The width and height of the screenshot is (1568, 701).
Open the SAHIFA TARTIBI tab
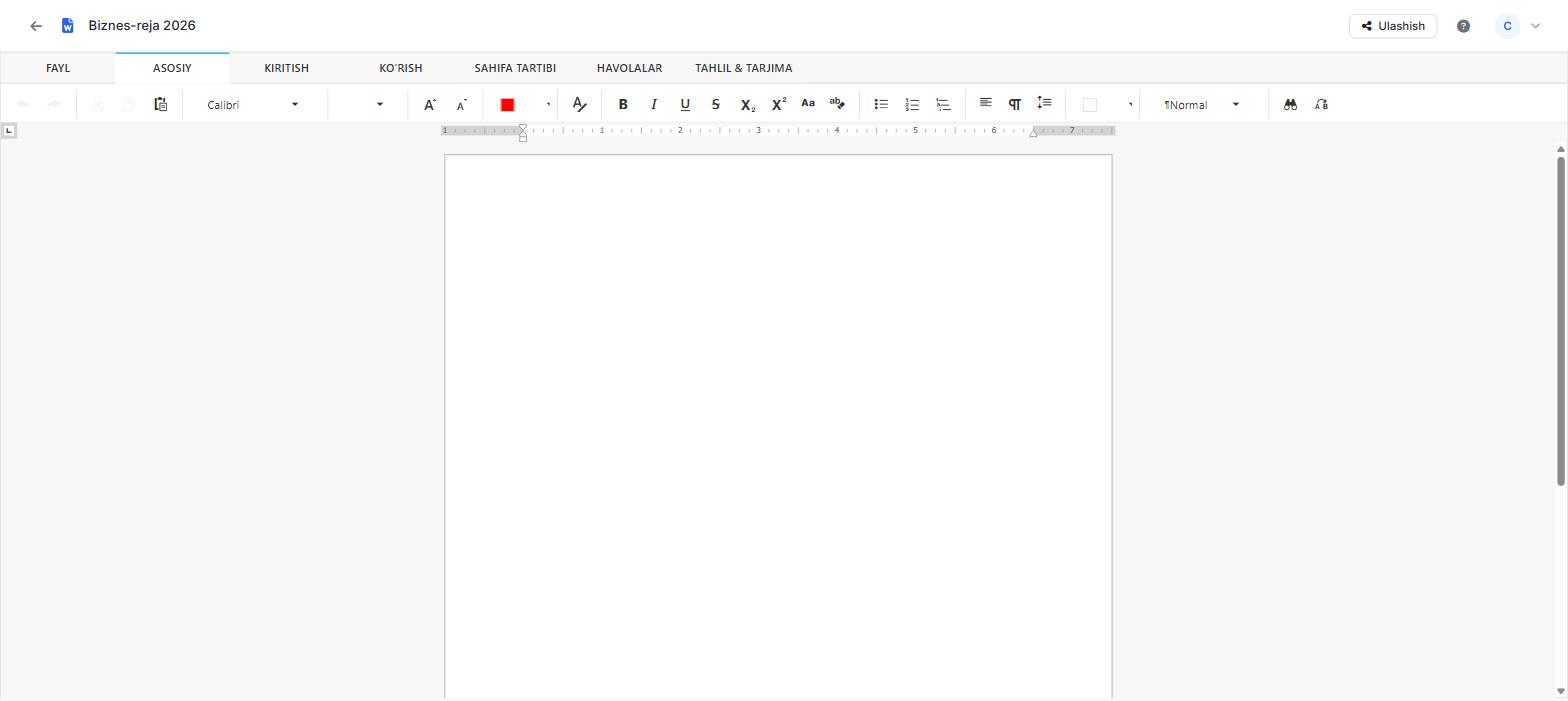tap(515, 68)
